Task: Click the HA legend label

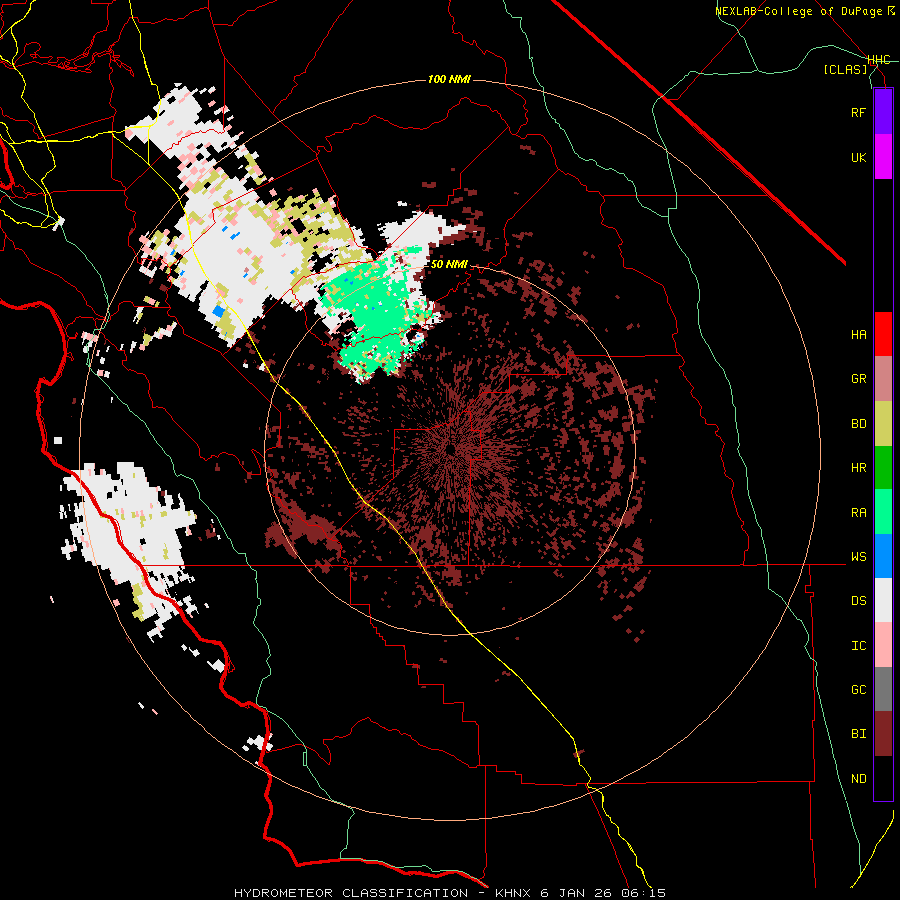Action: coord(858,334)
